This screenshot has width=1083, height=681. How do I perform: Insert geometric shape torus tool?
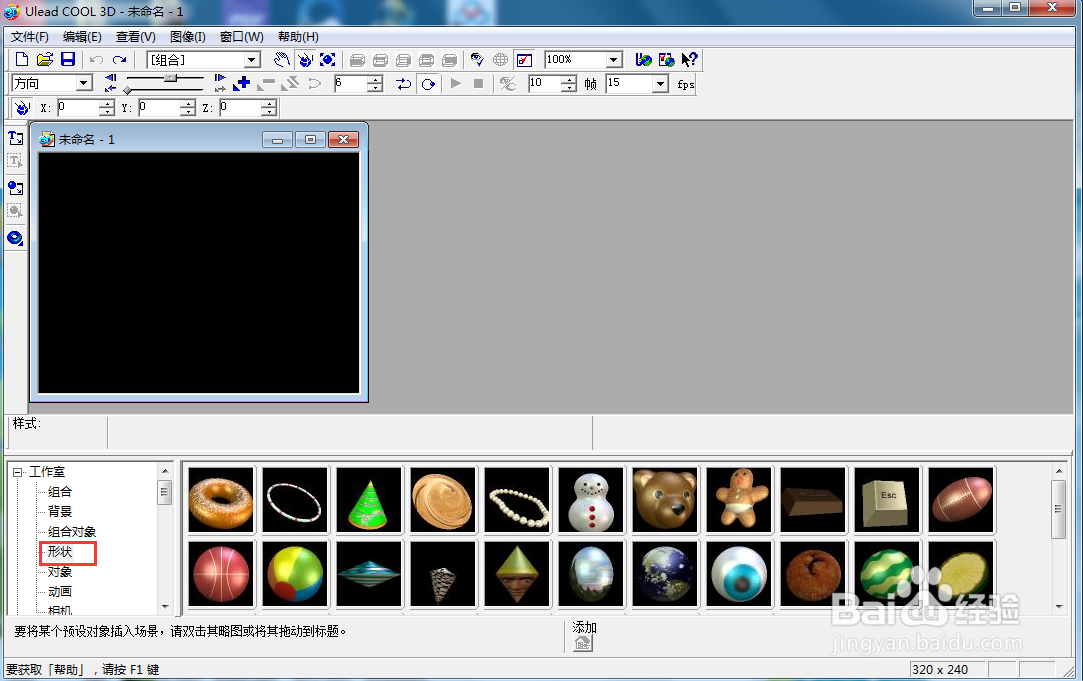[15, 238]
